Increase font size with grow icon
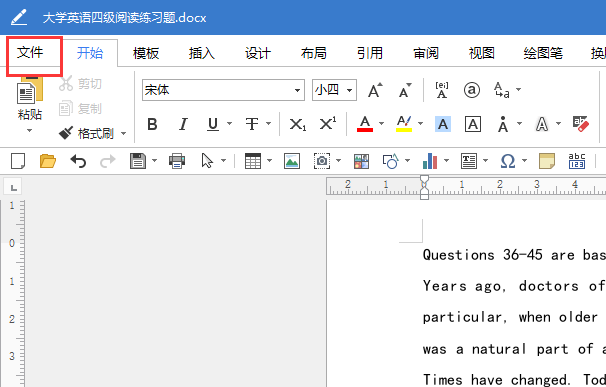Viewport: 606px width, 387px height. pos(375,90)
